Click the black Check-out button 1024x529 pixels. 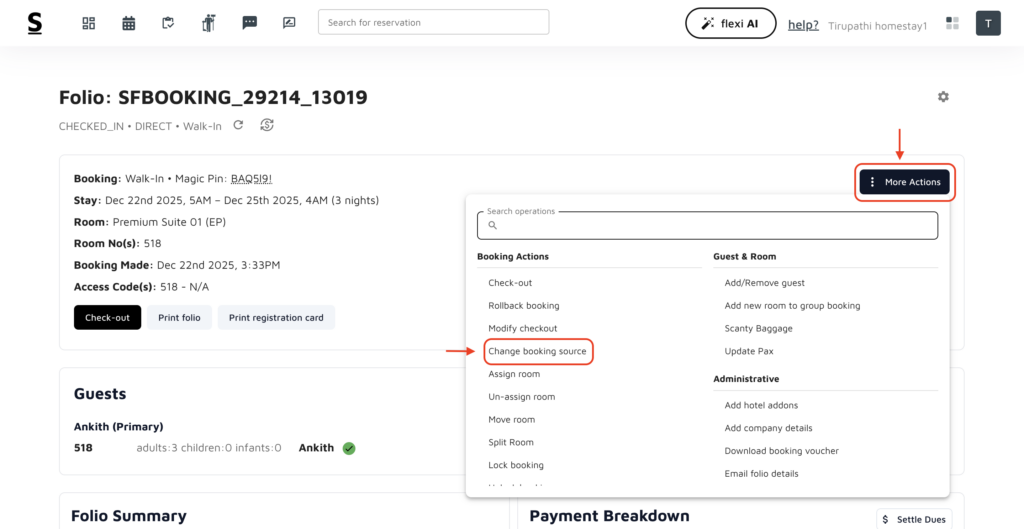(x=107, y=318)
